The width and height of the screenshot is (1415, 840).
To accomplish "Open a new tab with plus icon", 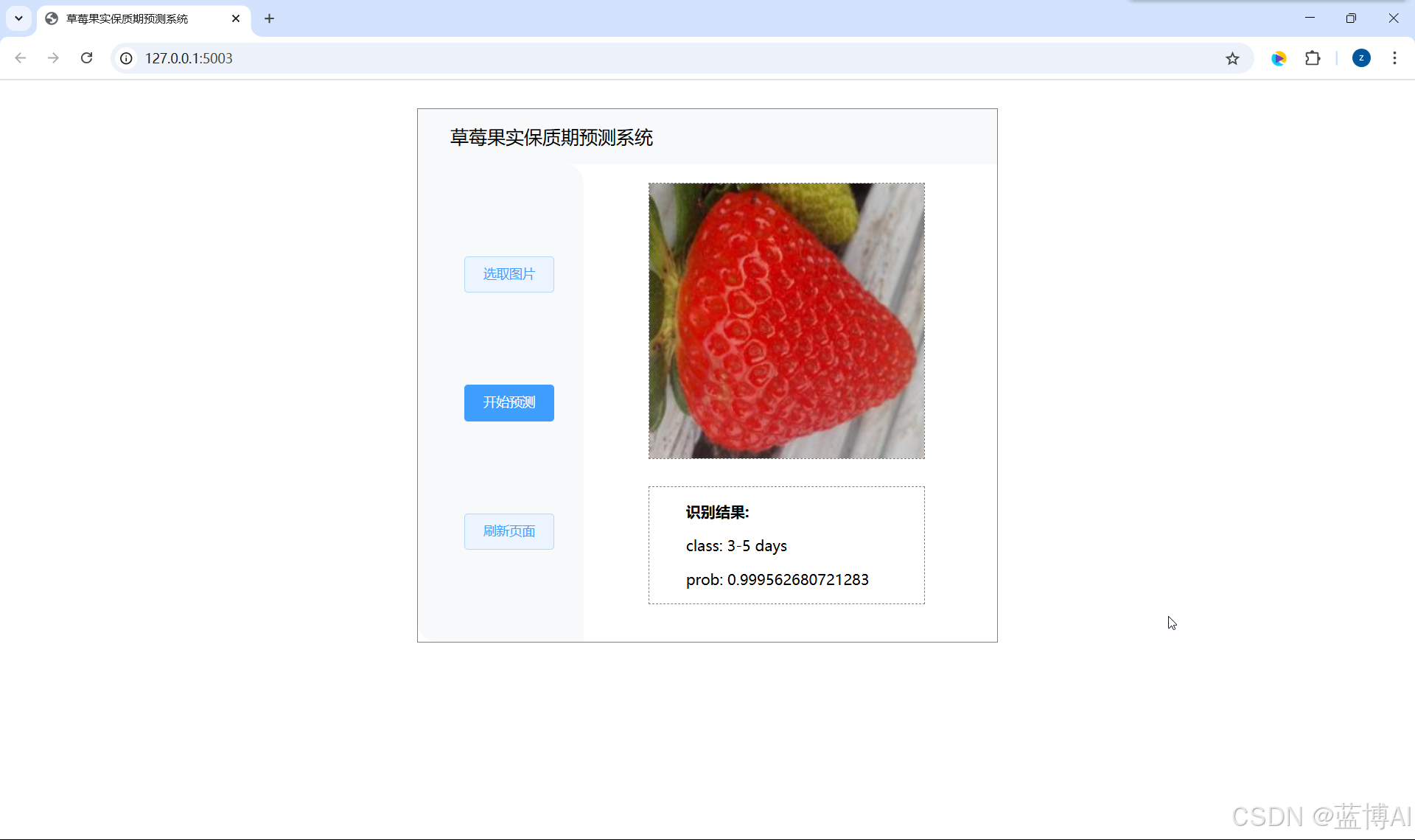I will (x=270, y=18).
